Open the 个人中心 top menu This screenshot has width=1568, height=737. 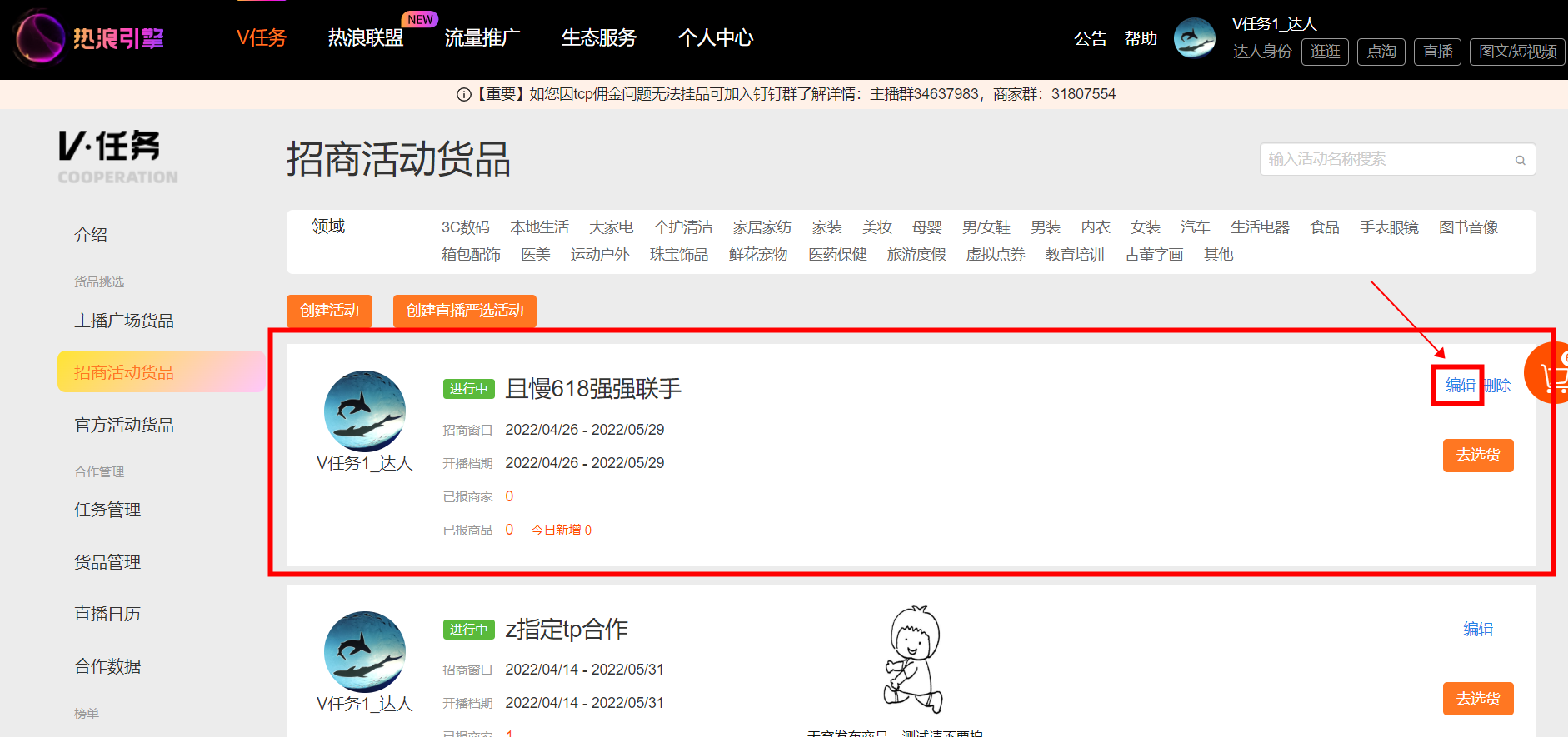tap(715, 38)
